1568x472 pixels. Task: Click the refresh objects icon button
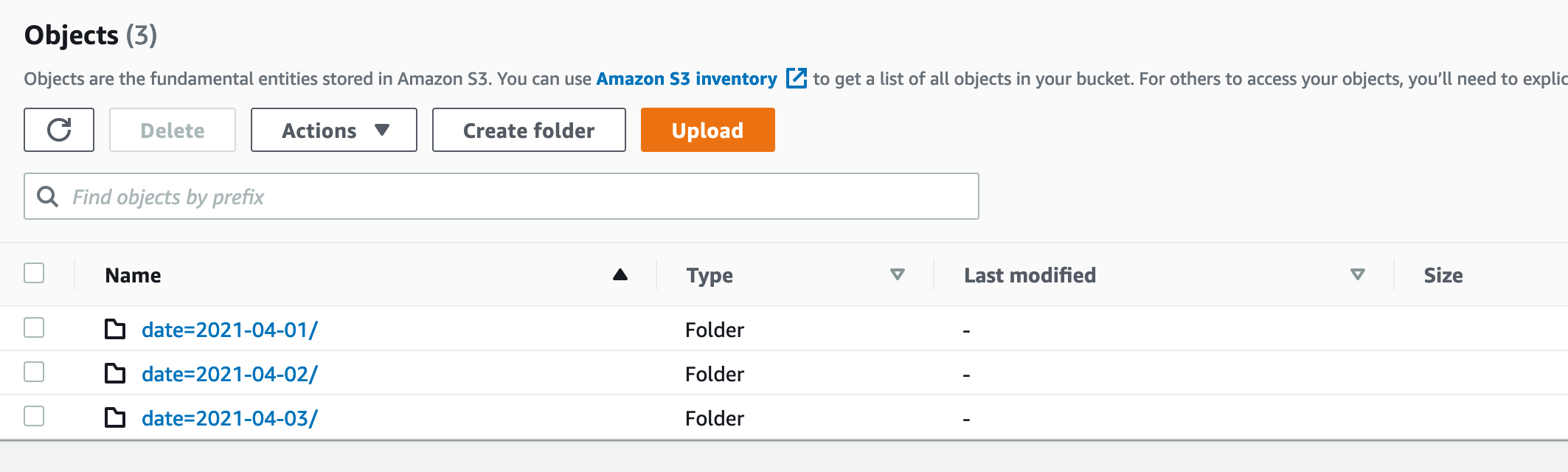(59, 130)
